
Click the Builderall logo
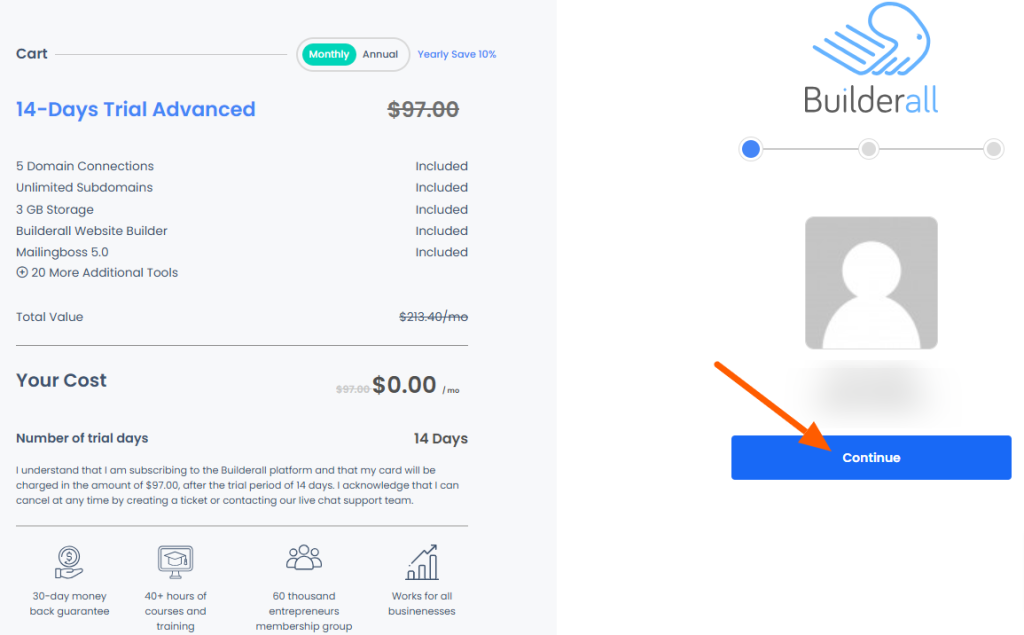tap(871, 58)
